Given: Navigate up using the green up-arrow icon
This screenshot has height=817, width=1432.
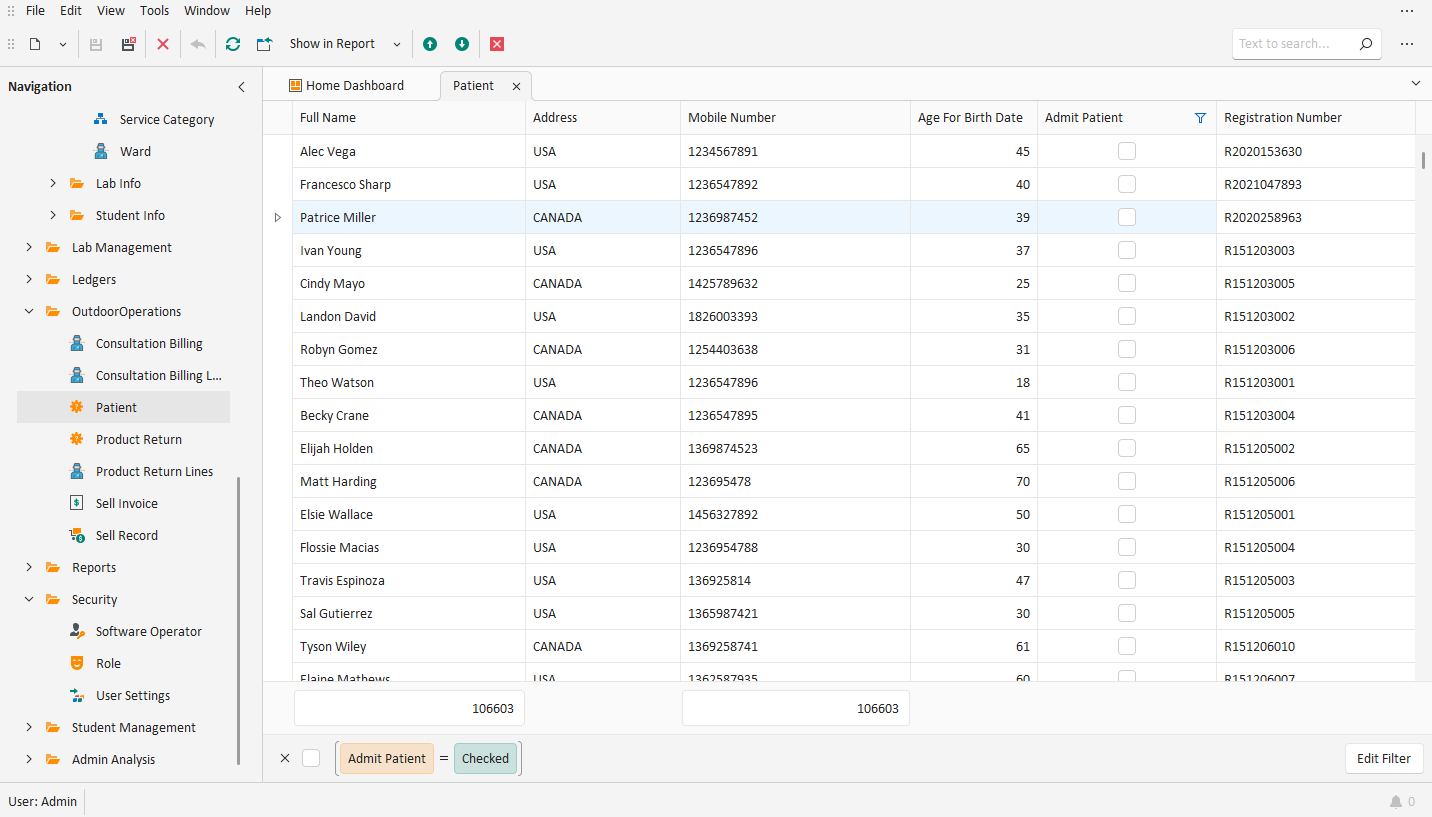Looking at the screenshot, I should coord(429,44).
